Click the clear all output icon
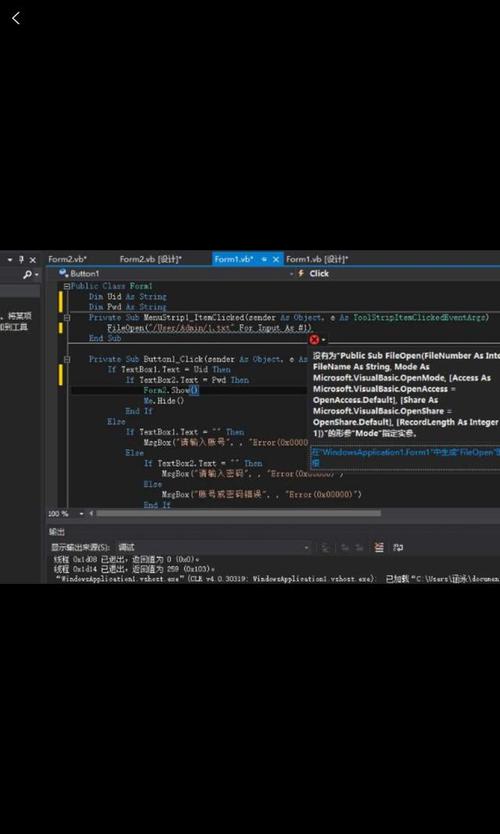The height and width of the screenshot is (834, 500). tap(379, 547)
